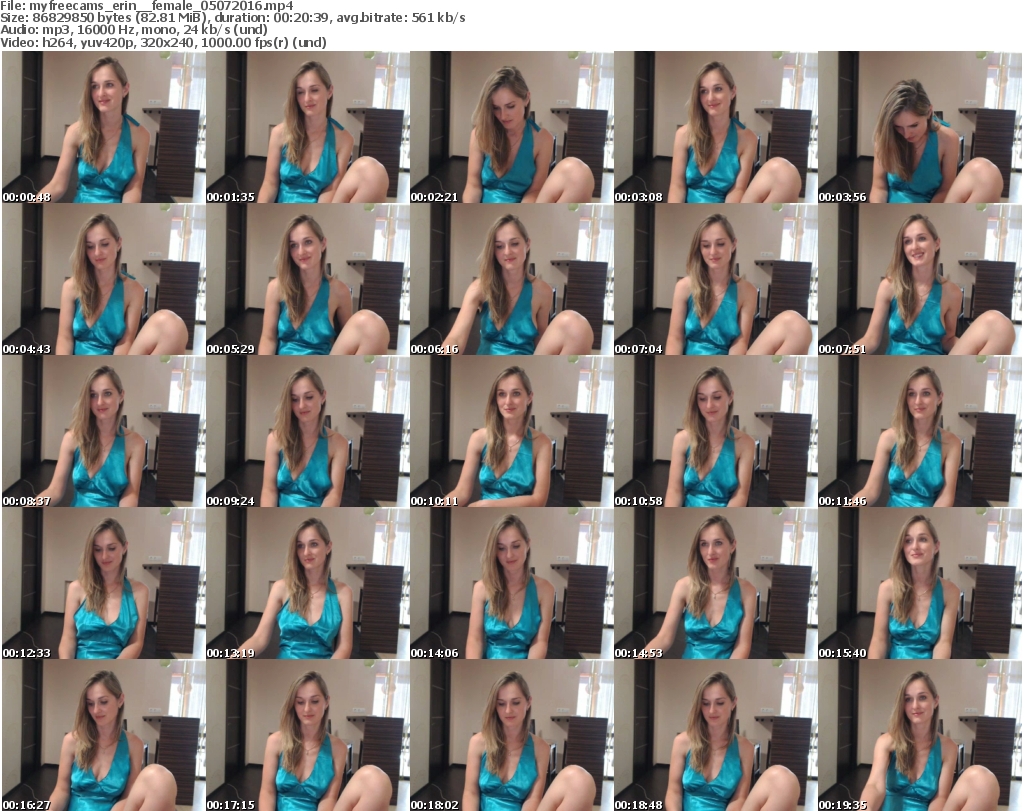
Task: Choose the 00:18:02 preview frame
Action: tap(511, 735)
